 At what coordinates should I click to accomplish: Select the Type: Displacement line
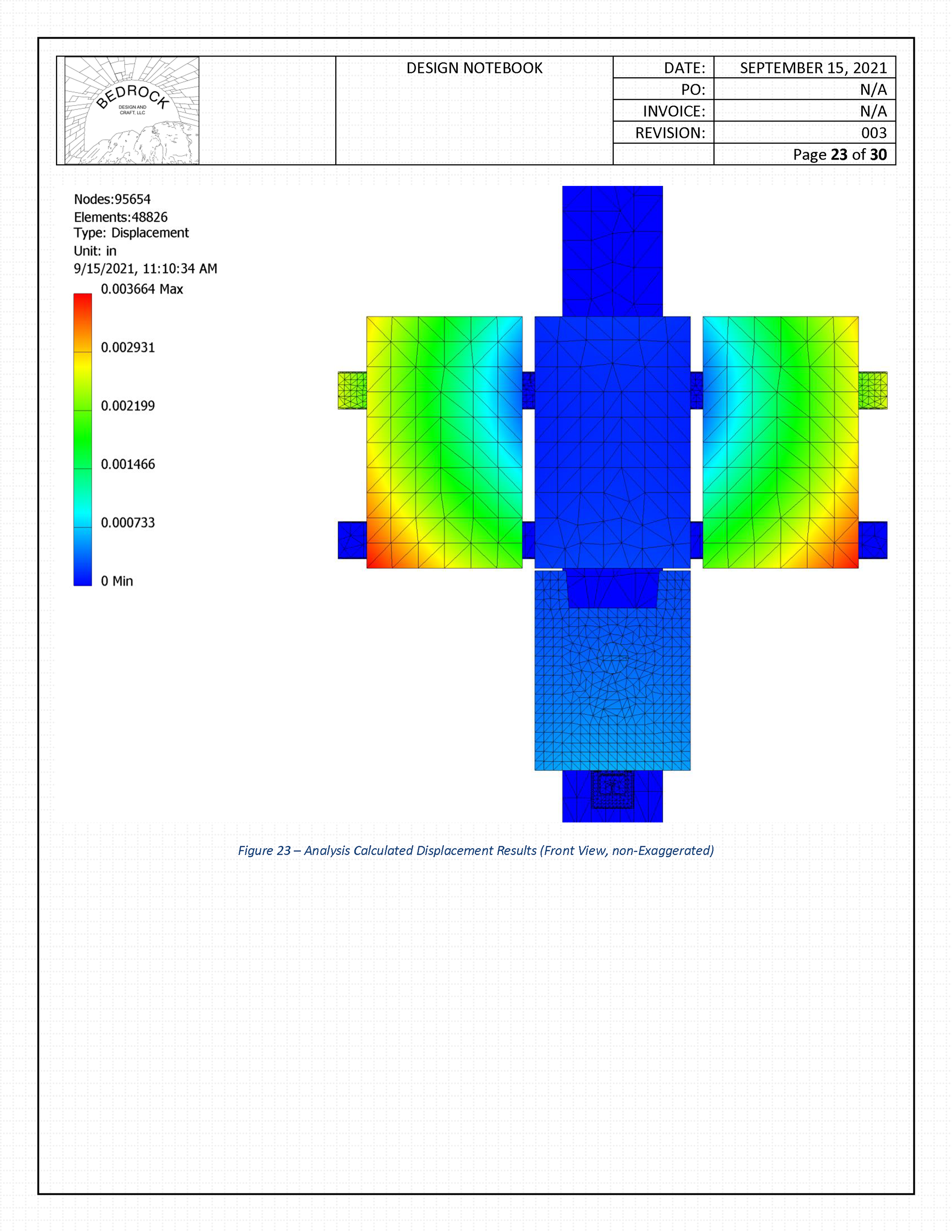(x=131, y=233)
